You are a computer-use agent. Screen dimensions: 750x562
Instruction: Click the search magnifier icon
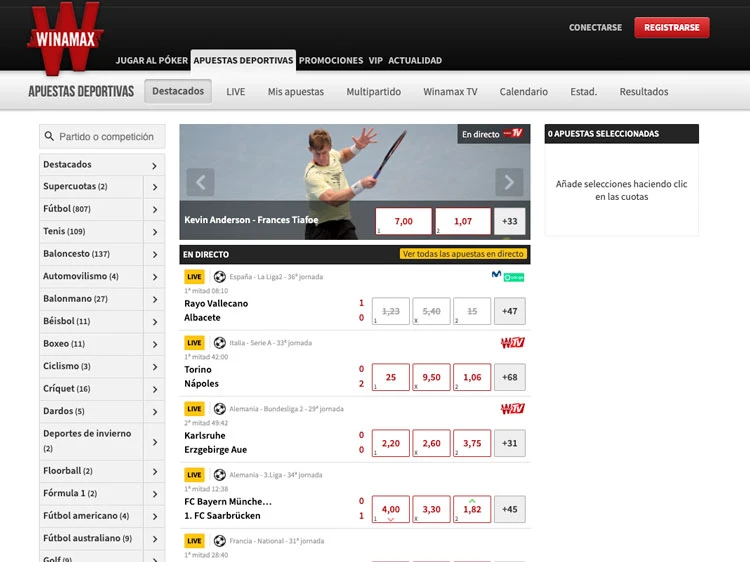point(49,136)
